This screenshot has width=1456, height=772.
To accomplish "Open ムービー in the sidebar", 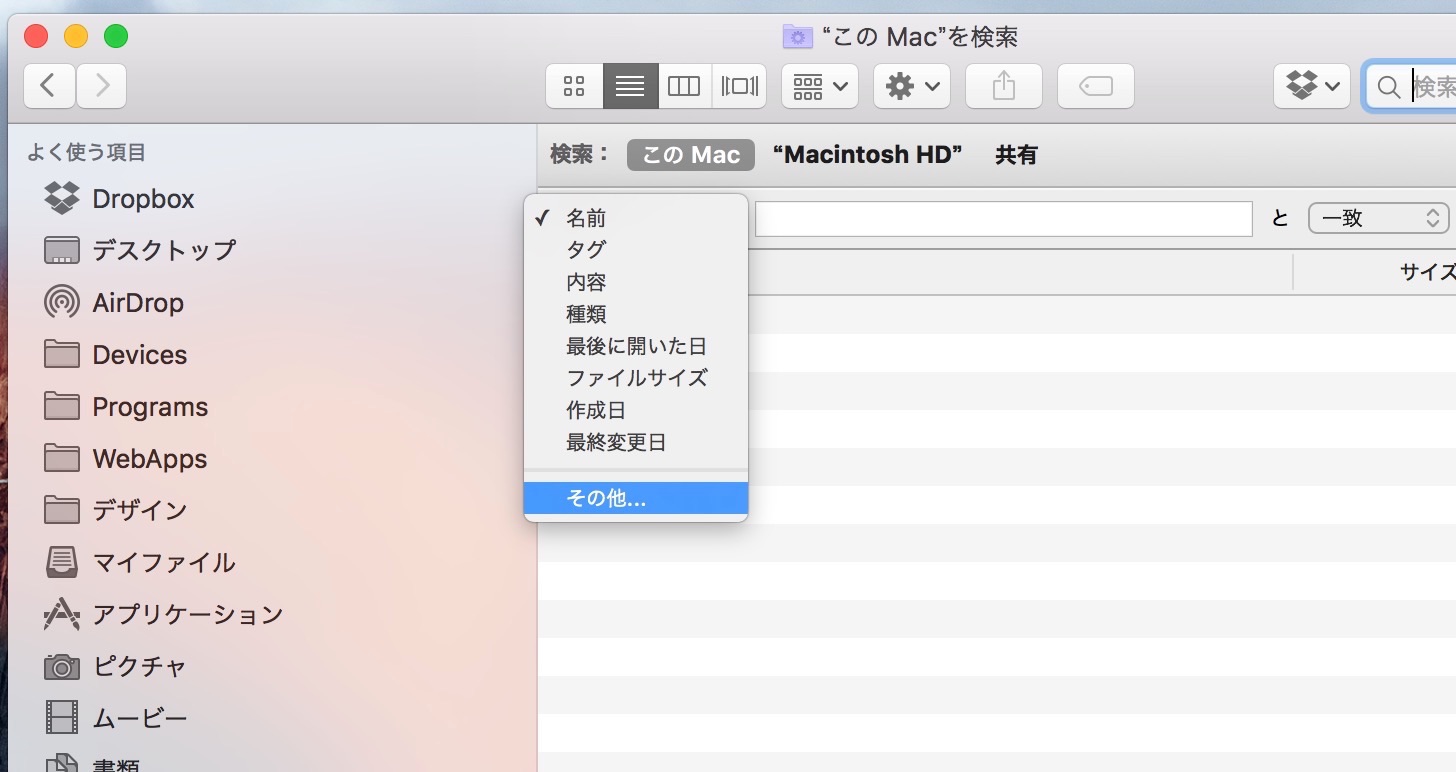I will (116, 718).
